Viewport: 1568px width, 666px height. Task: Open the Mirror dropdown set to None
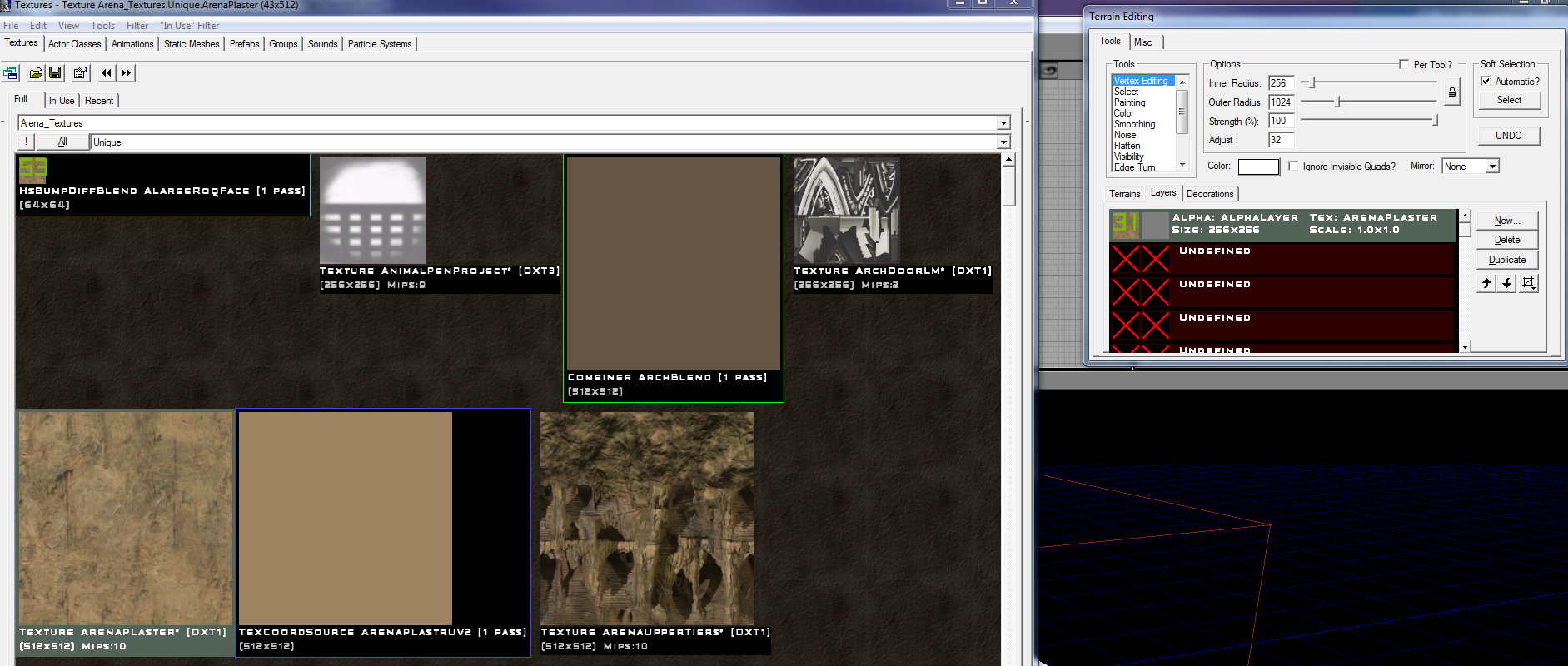pos(1492,166)
